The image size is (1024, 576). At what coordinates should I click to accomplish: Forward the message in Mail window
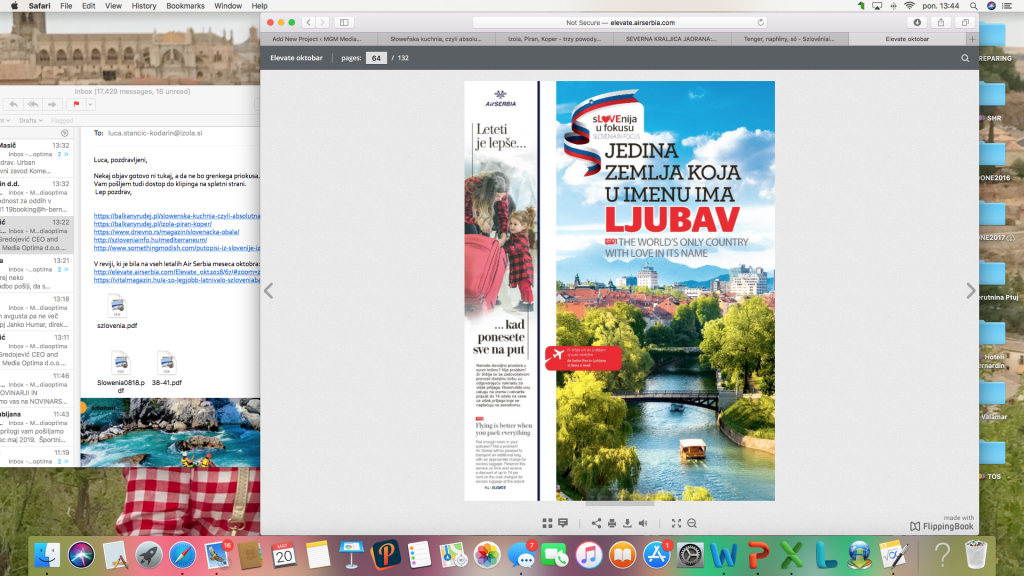pyautogui.click(x=52, y=104)
